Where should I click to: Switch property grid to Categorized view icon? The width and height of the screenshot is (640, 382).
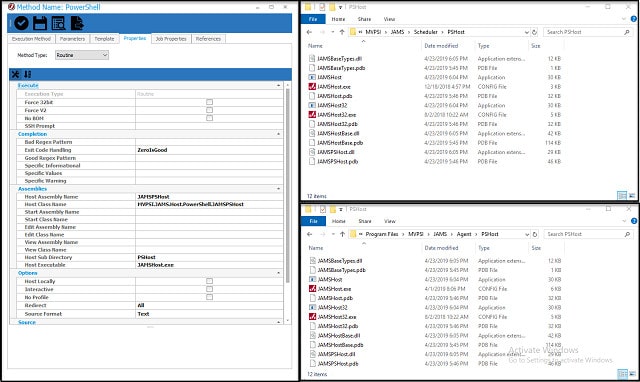tap(16, 74)
